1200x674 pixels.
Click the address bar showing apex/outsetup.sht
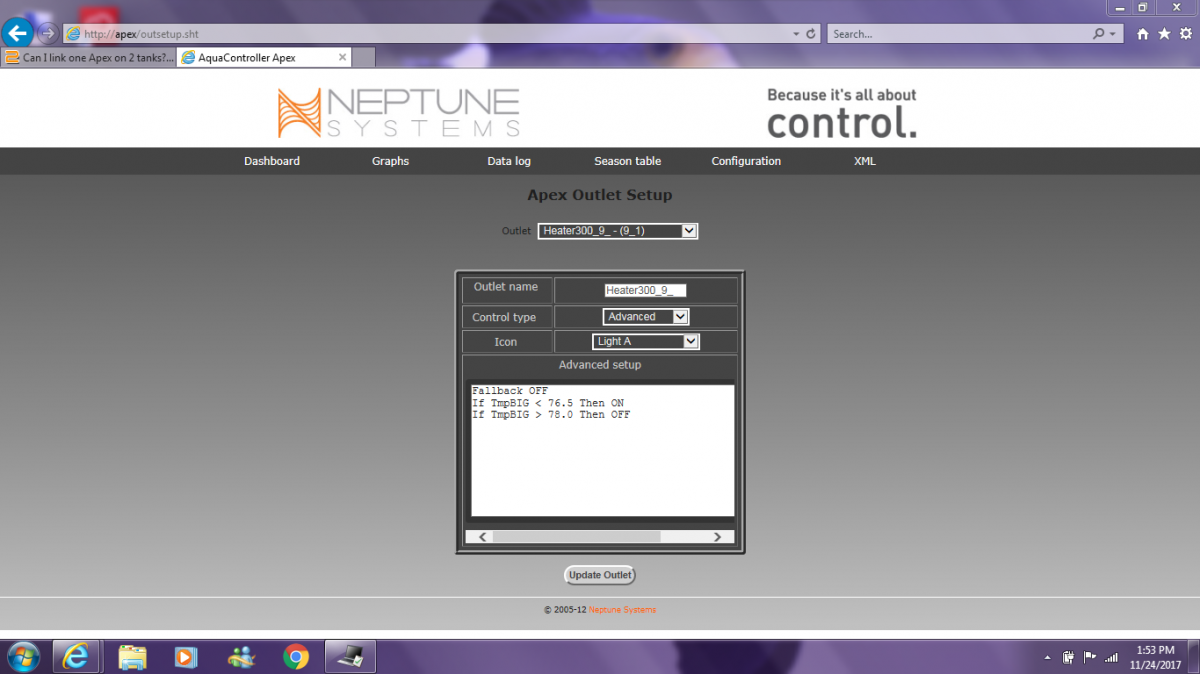pyautogui.click(x=425, y=34)
